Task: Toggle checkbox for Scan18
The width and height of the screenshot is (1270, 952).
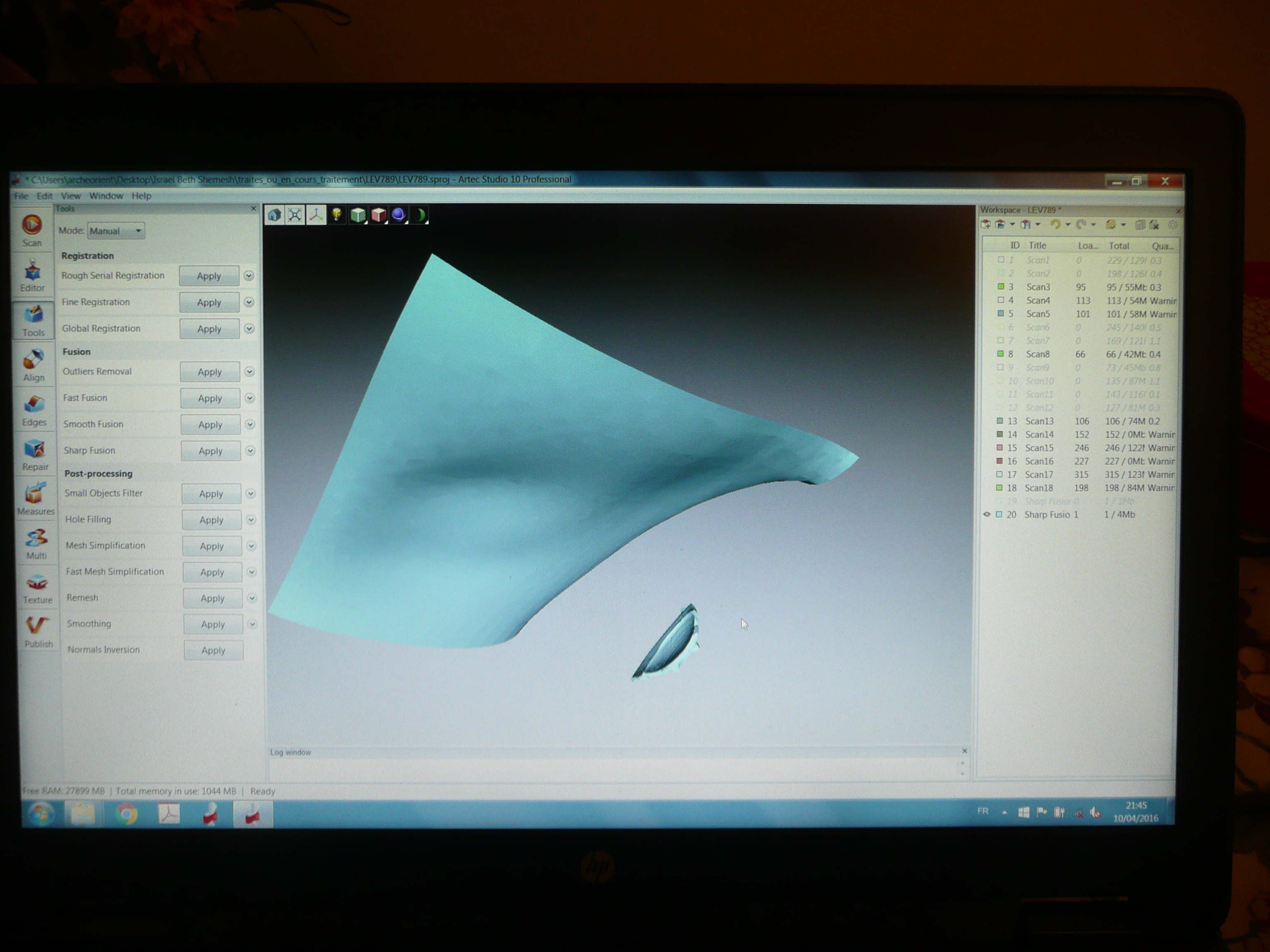Action: [x=1000, y=488]
